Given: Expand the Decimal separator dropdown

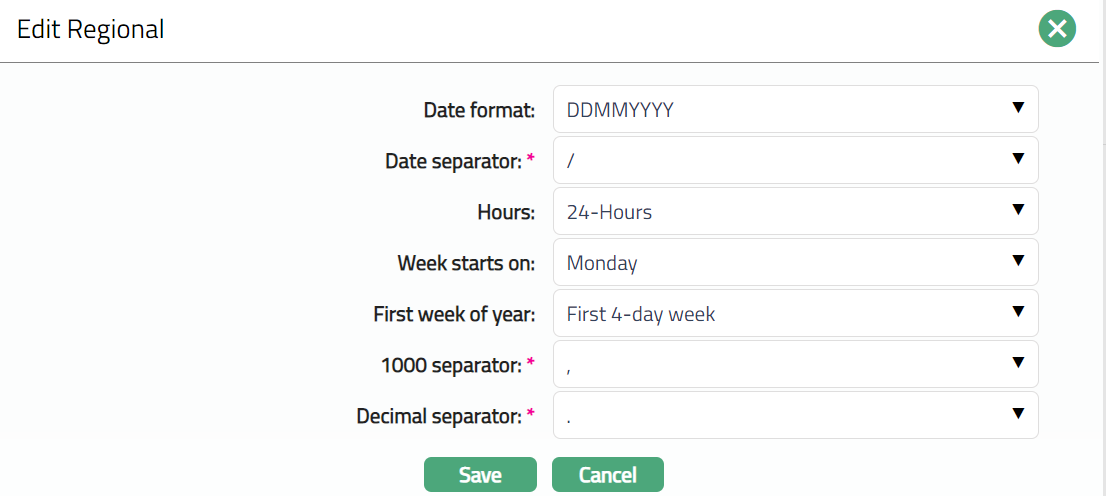Looking at the screenshot, I should click(795, 416).
